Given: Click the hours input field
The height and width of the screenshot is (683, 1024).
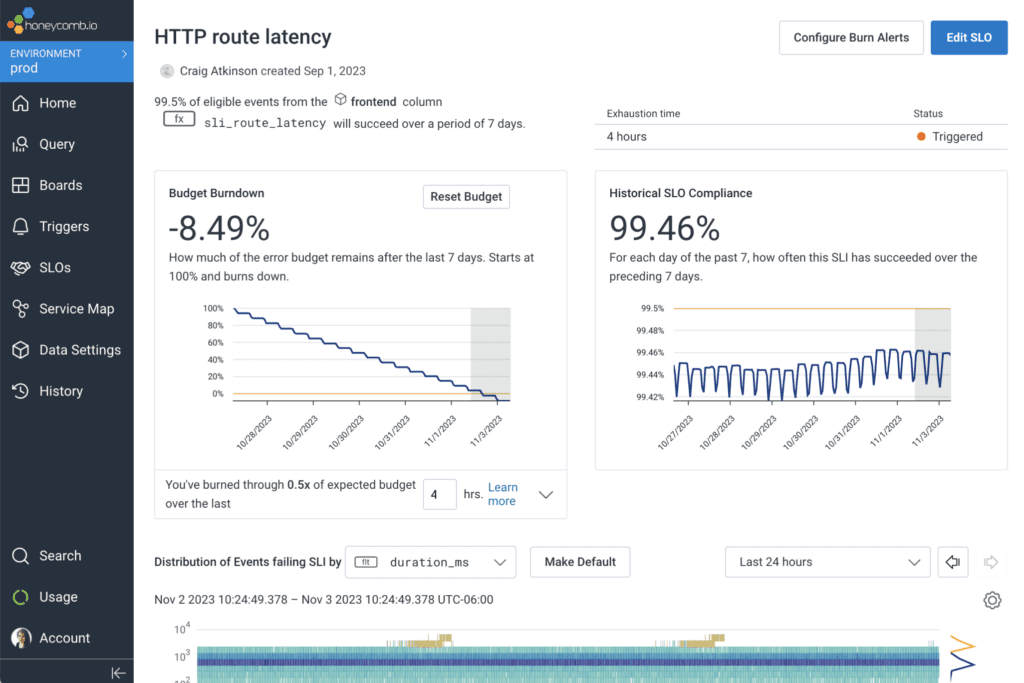Looking at the screenshot, I should pos(440,495).
